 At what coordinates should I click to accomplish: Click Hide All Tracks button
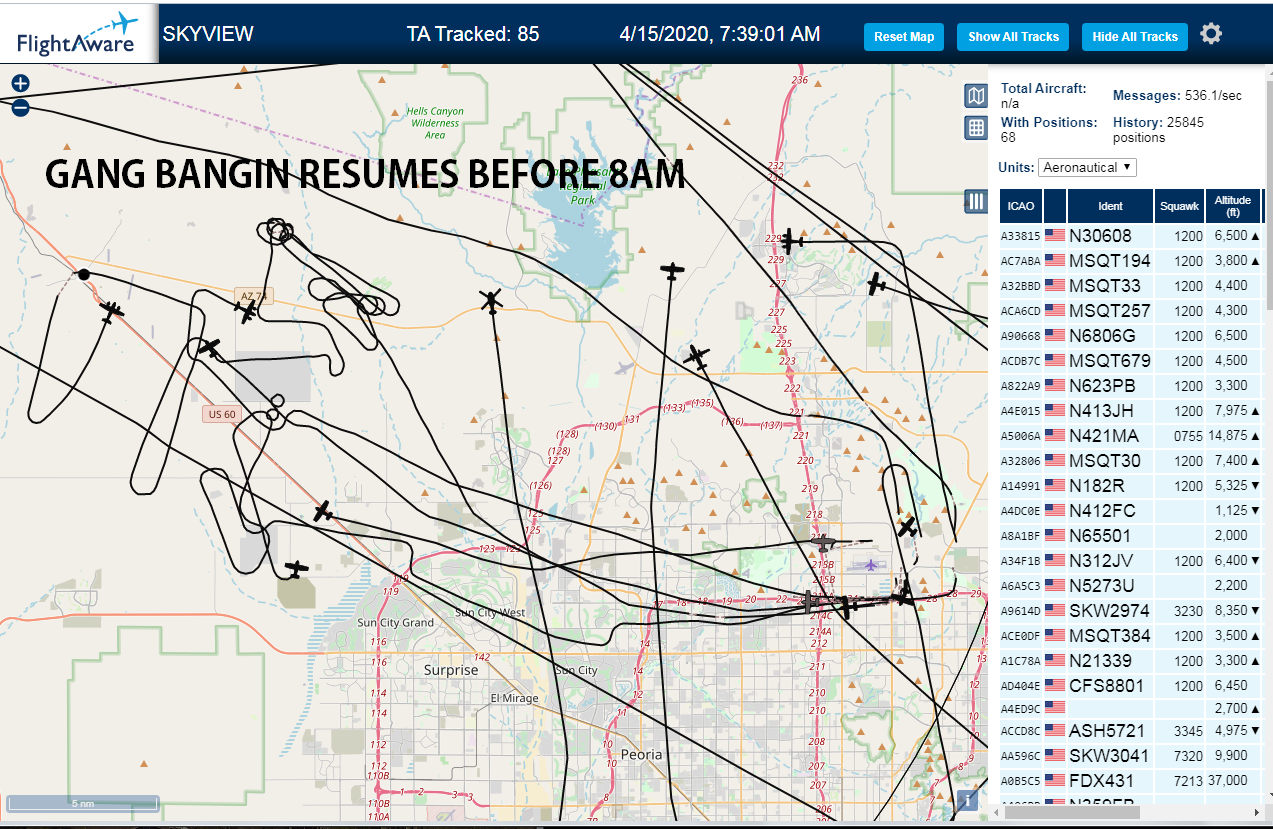click(1135, 37)
